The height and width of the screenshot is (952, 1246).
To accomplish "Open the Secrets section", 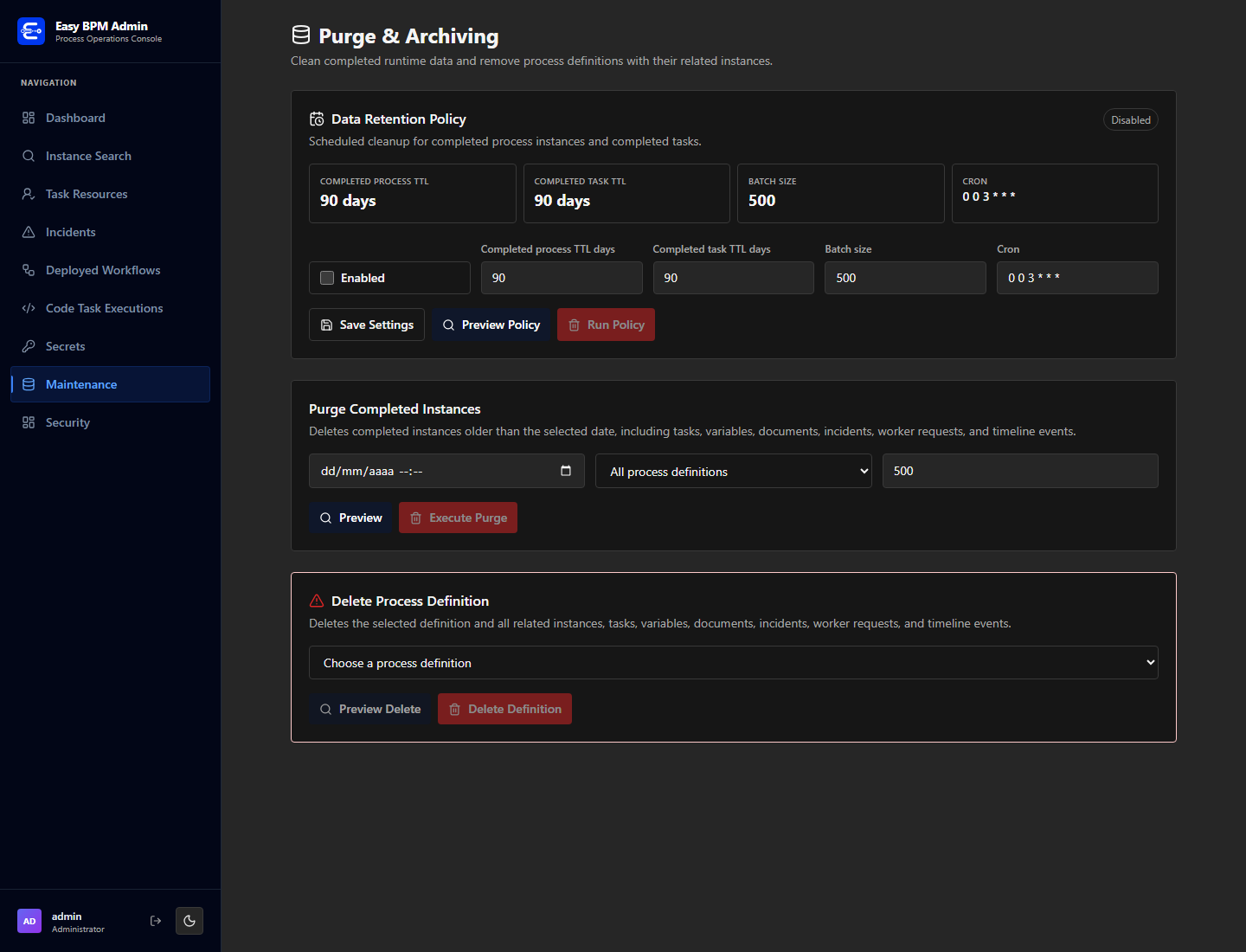I will 111,346.
